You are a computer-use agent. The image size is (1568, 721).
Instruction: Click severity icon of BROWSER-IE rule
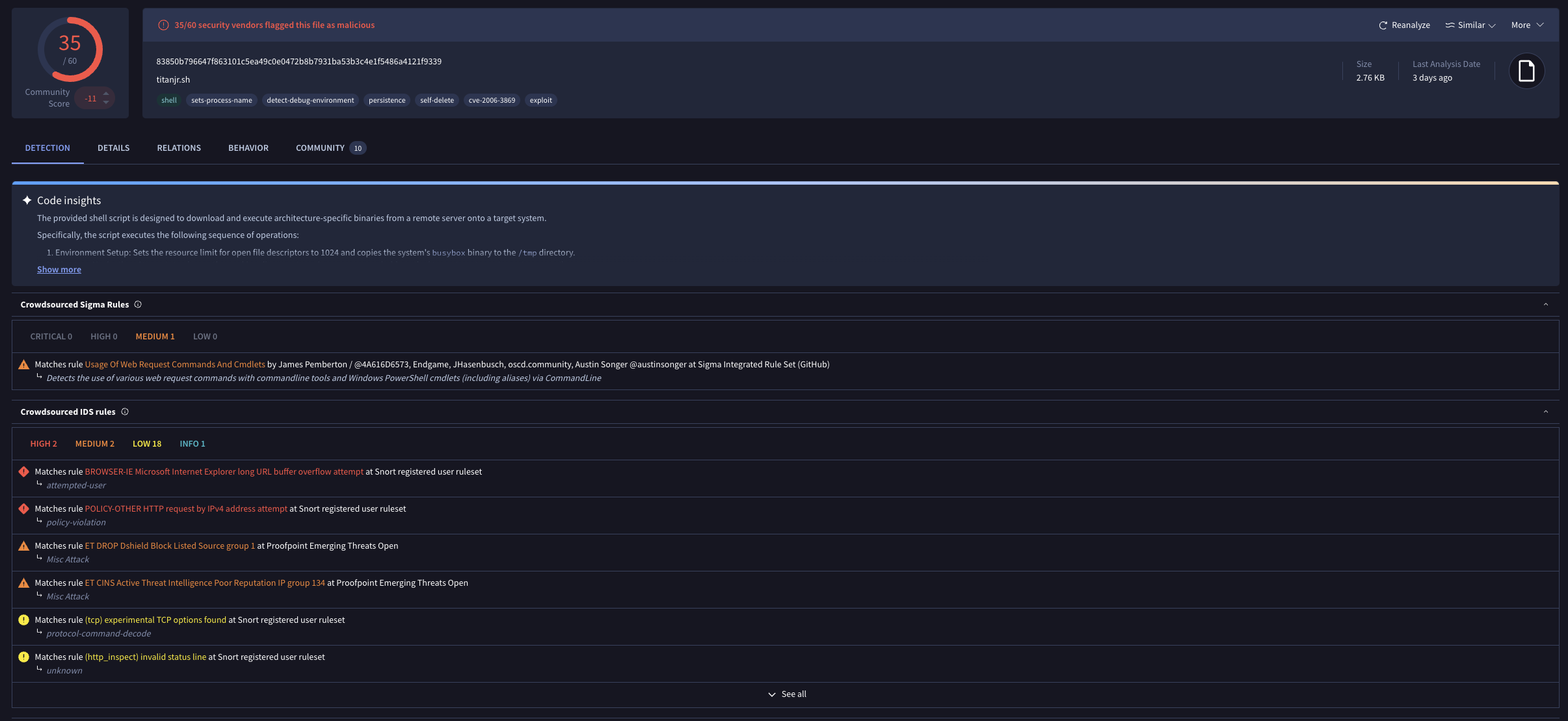[24, 472]
